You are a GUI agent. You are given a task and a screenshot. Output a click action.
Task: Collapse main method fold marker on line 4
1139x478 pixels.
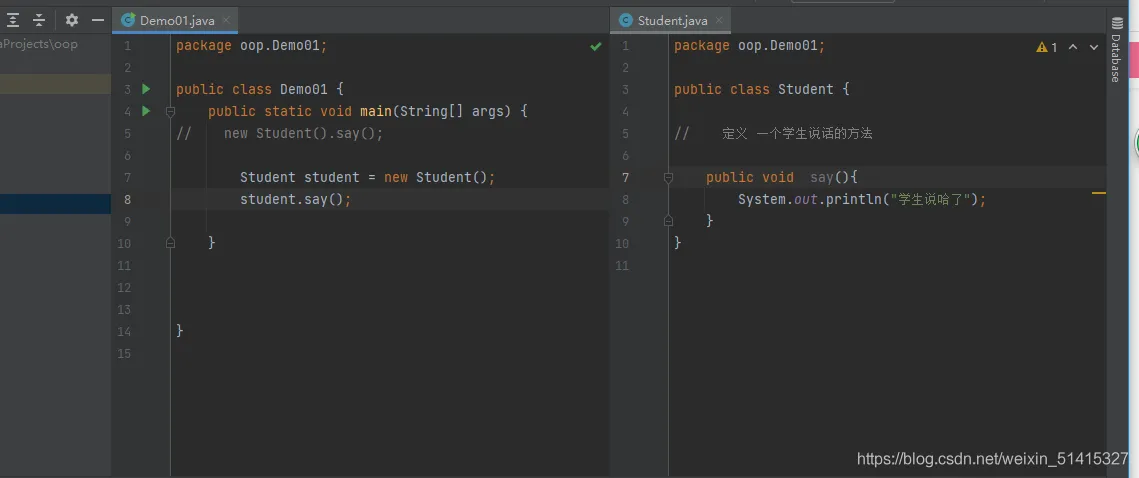(171, 112)
